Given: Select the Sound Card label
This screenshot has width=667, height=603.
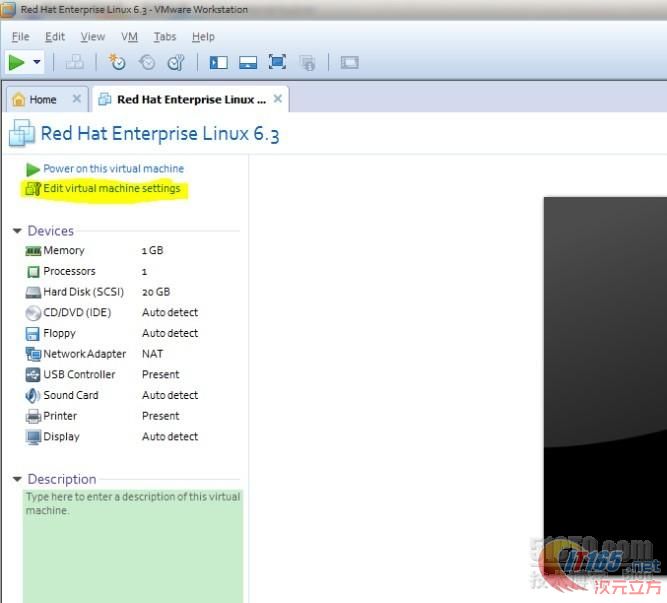Looking at the screenshot, I should click(x=71, y=395).
